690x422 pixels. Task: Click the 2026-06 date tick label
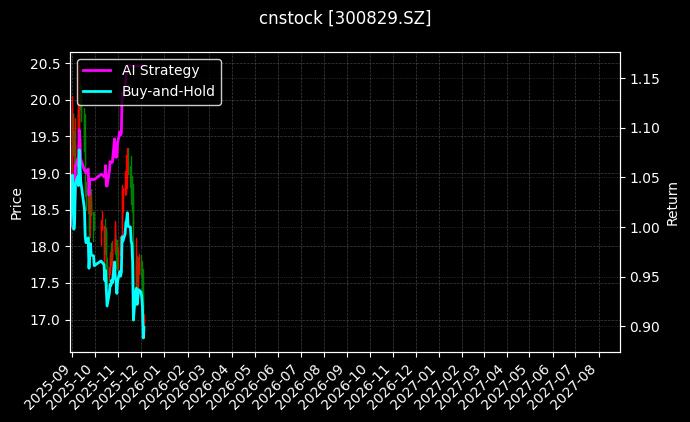click(x=255, y=386)
